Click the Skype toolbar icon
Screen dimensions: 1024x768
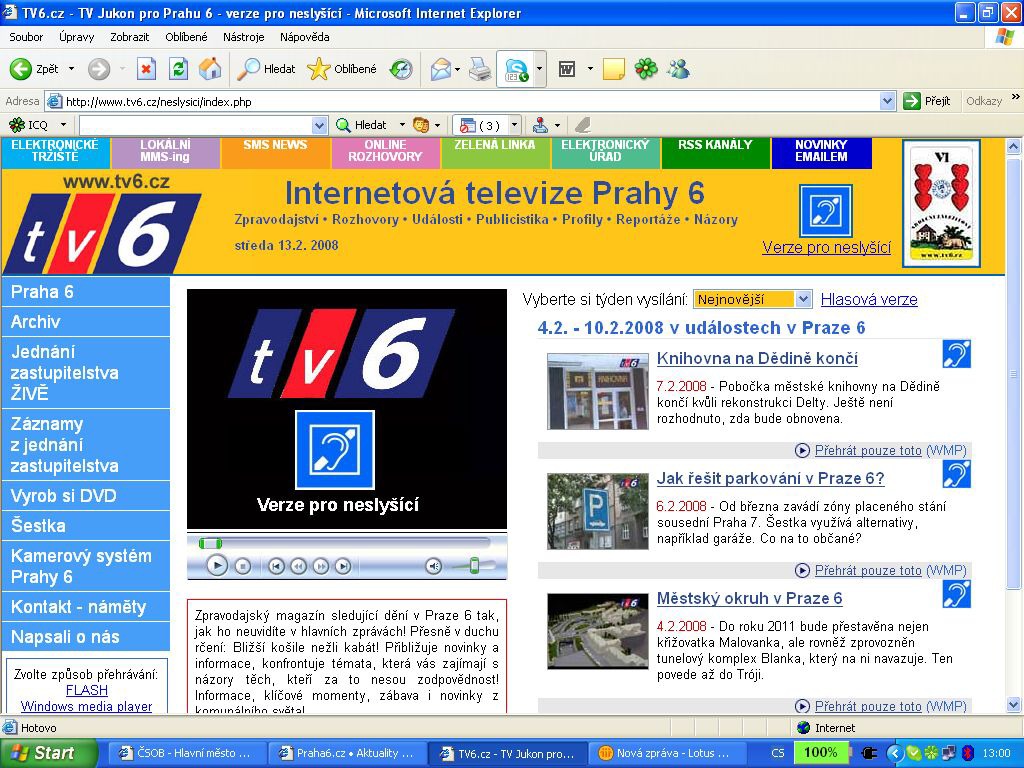516,69
